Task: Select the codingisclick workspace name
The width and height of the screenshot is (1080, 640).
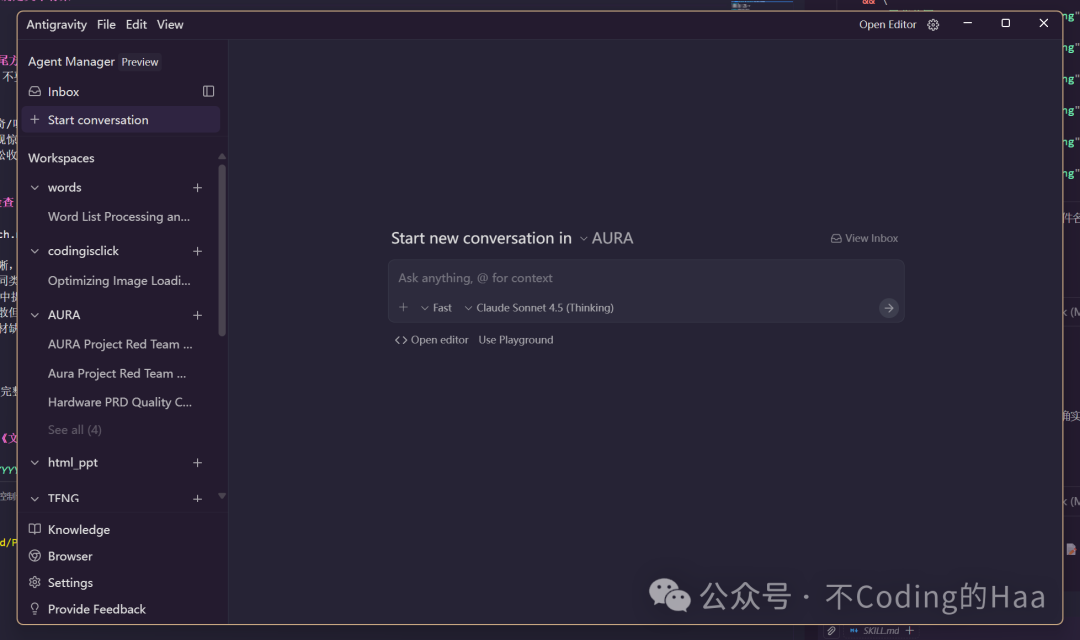Action: point(83,251)
